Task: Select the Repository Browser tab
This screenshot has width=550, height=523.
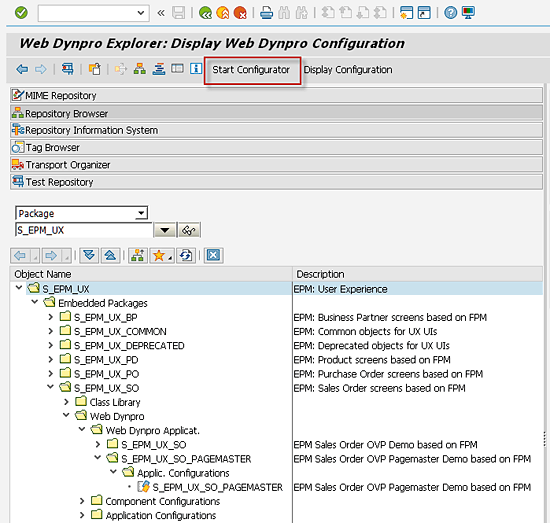Action: 276,113
